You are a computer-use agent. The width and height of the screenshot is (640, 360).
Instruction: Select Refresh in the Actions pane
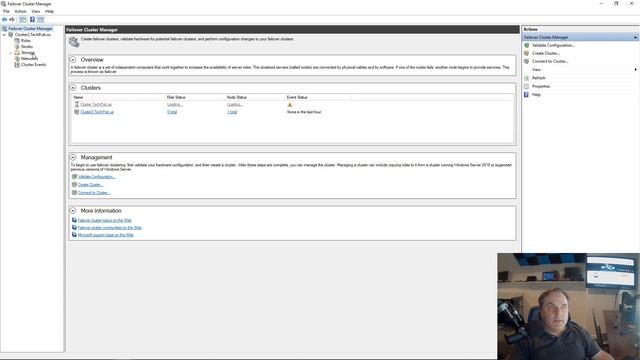coord(538,78)
